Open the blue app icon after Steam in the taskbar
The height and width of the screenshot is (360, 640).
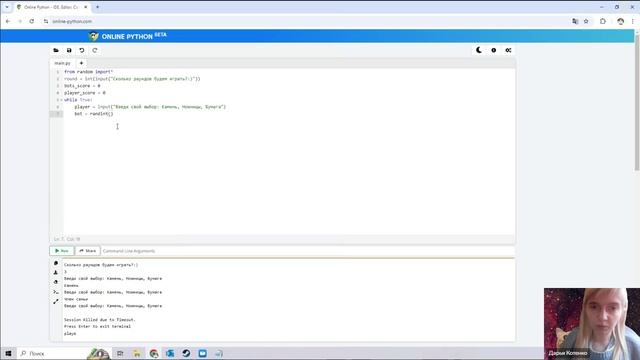coord(202,353)
